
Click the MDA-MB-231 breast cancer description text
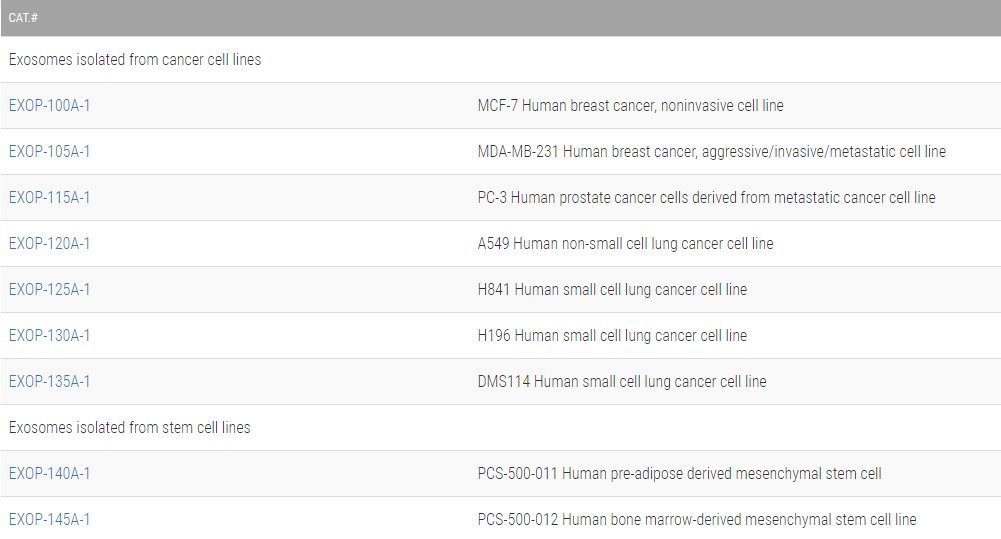click(711, 152)
